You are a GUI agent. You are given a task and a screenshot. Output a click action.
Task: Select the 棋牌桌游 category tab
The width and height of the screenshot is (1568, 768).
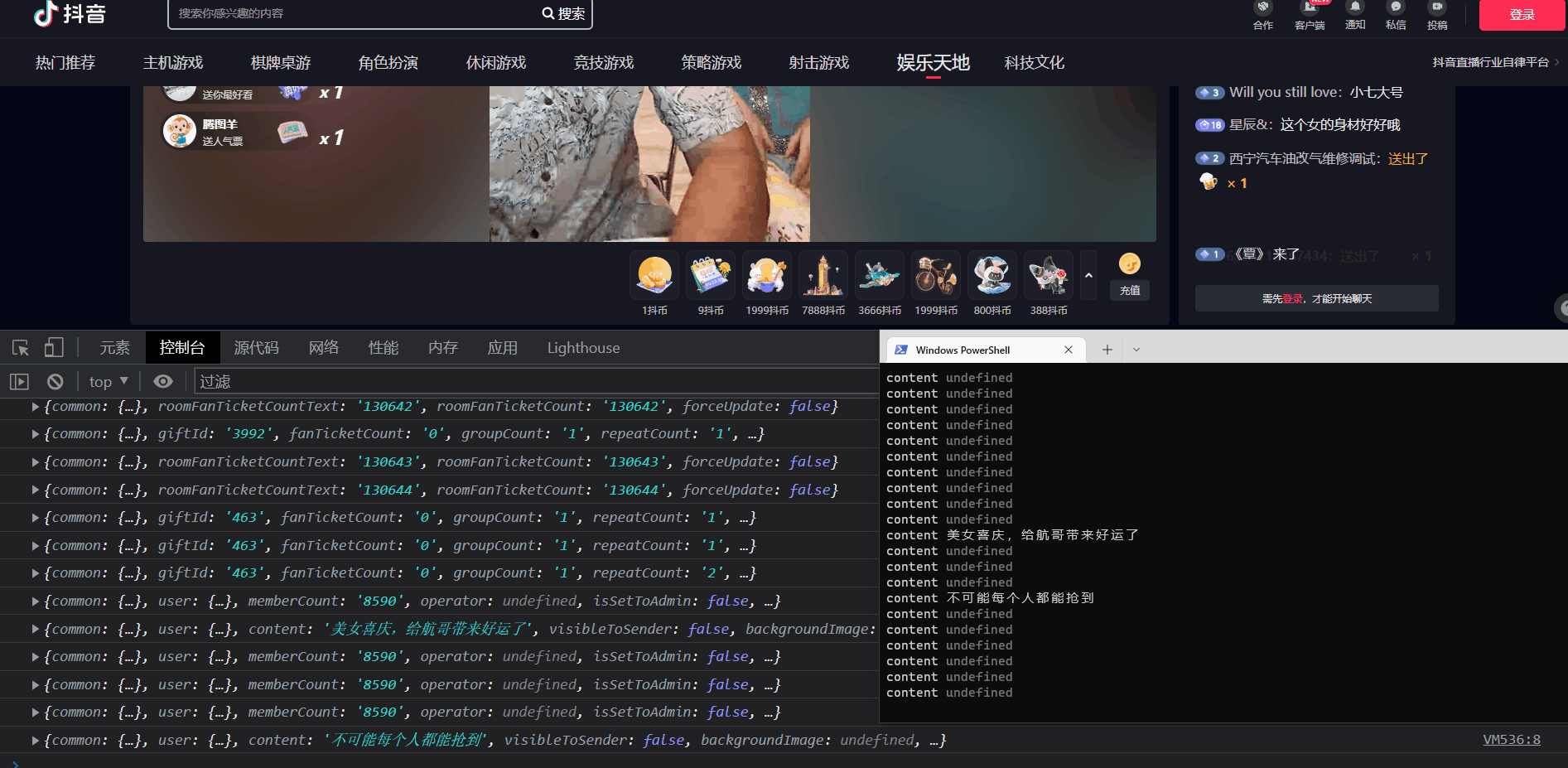point(281,62)
